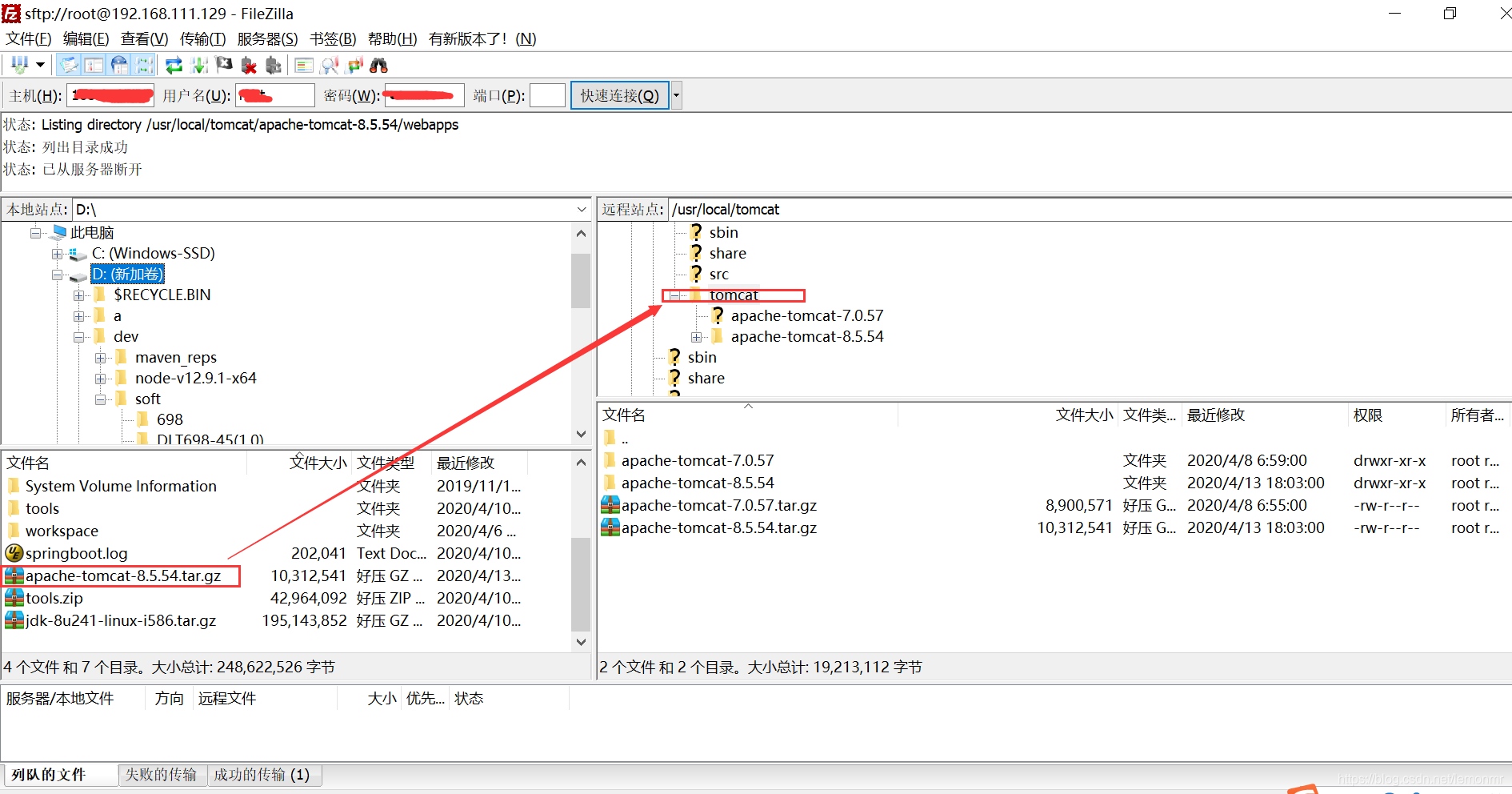Image resolution: width=1512 pixels, height=794 pixels.
Task: Select remote apache-tomcat-7.0.57.tar.gz file
Action: (718, 505)
